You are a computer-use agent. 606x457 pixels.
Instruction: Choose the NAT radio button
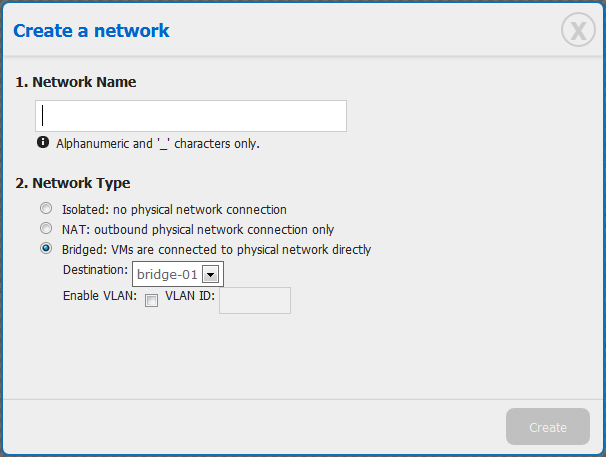(x=45, y=229)
